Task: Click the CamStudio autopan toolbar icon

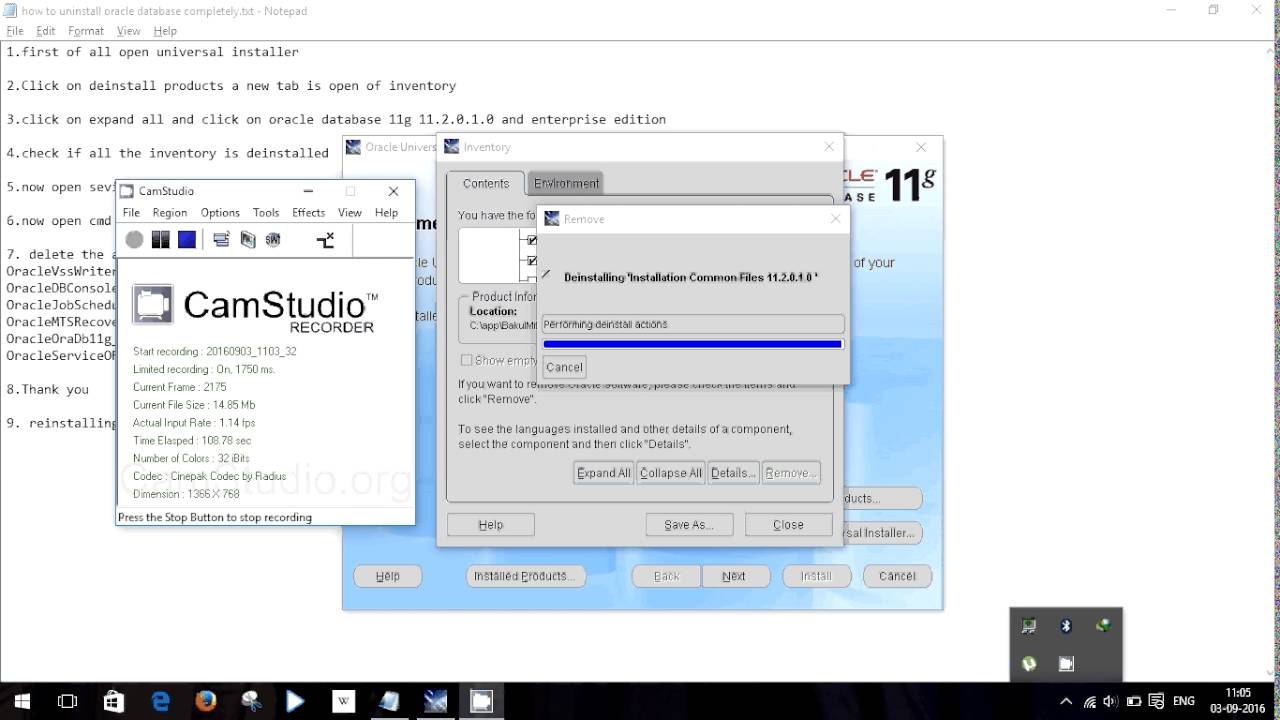Action: coord(326,240)
